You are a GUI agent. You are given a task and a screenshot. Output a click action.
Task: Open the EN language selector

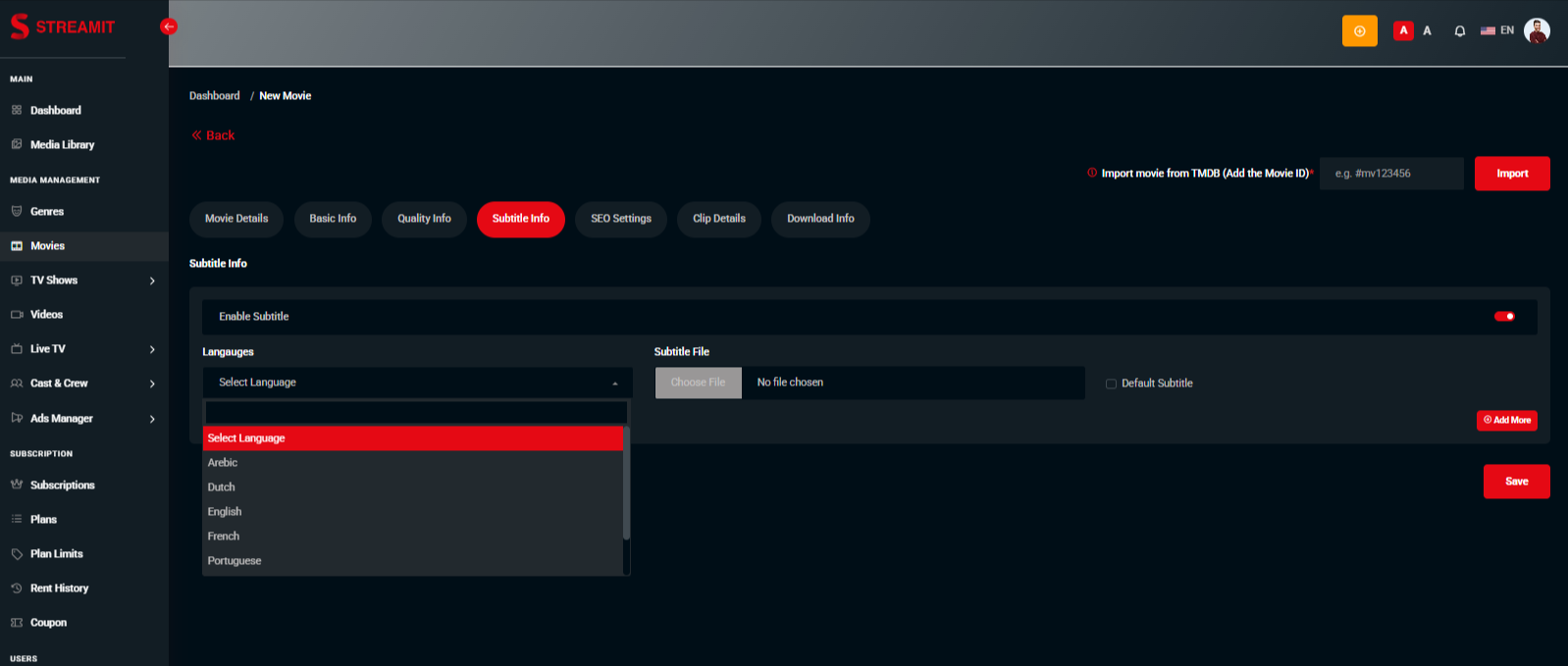[x=1497, y=31]
